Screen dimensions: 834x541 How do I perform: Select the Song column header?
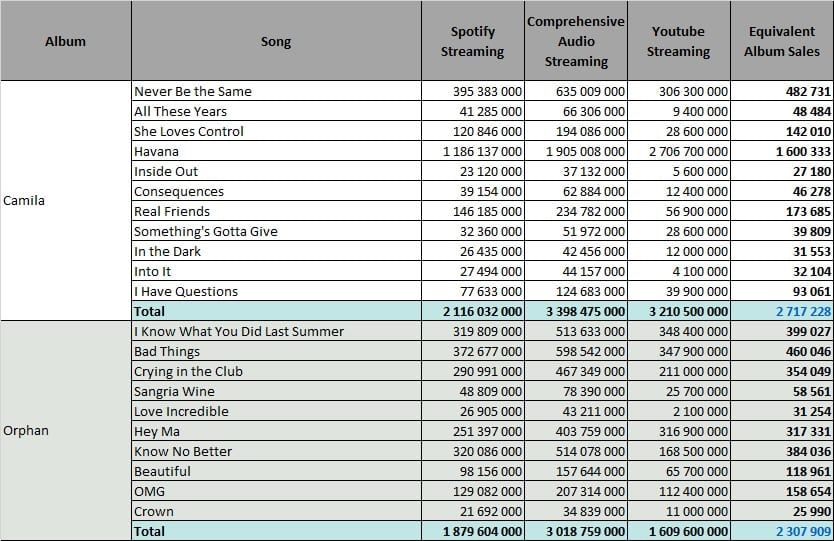(x=276, y=41)
